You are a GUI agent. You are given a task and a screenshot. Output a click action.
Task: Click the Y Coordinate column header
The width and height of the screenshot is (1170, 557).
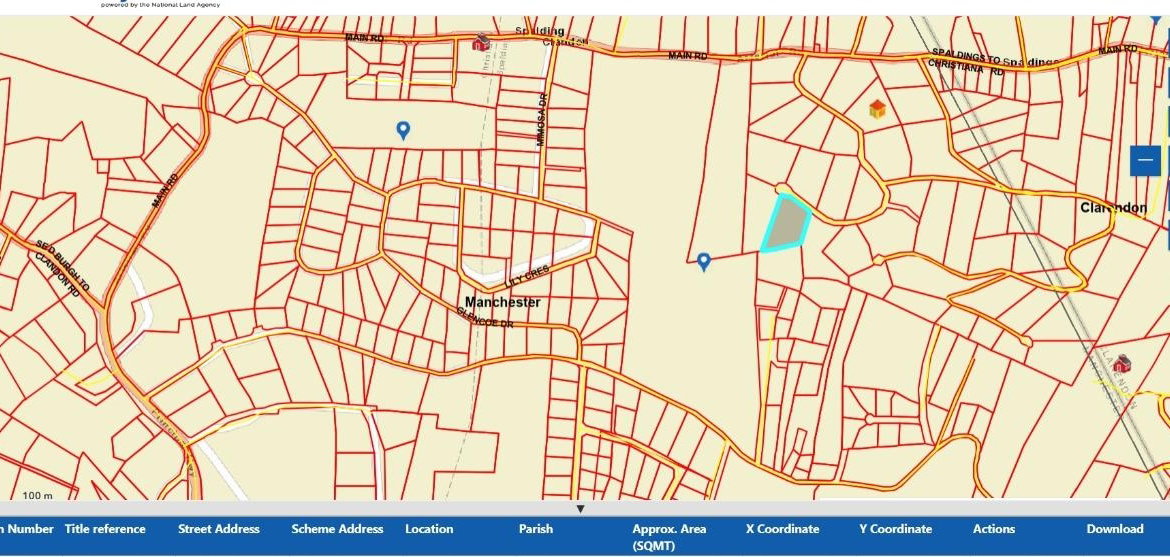pos(895,529)
